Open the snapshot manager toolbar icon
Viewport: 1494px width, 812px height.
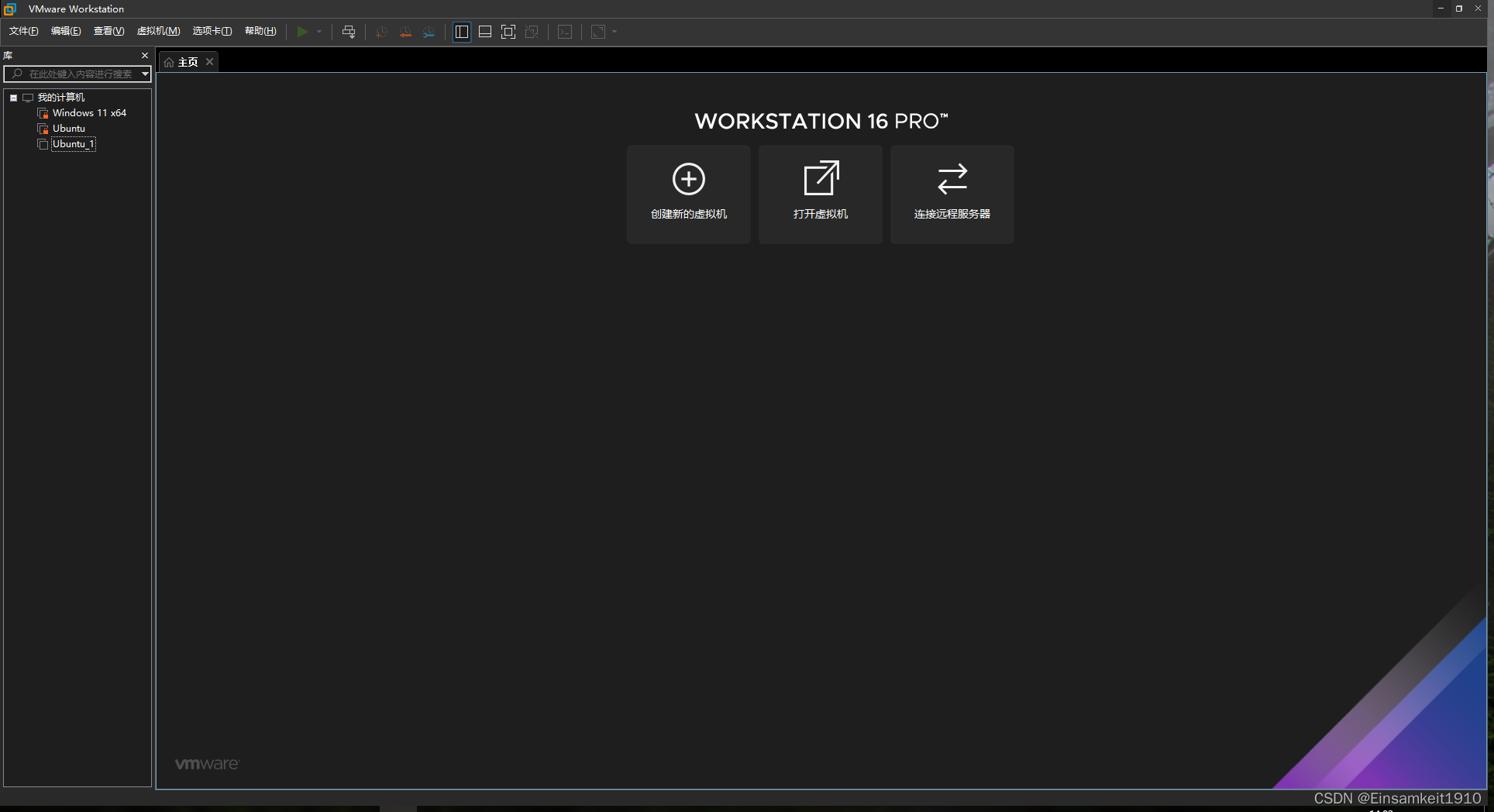(x=429, y=32)
